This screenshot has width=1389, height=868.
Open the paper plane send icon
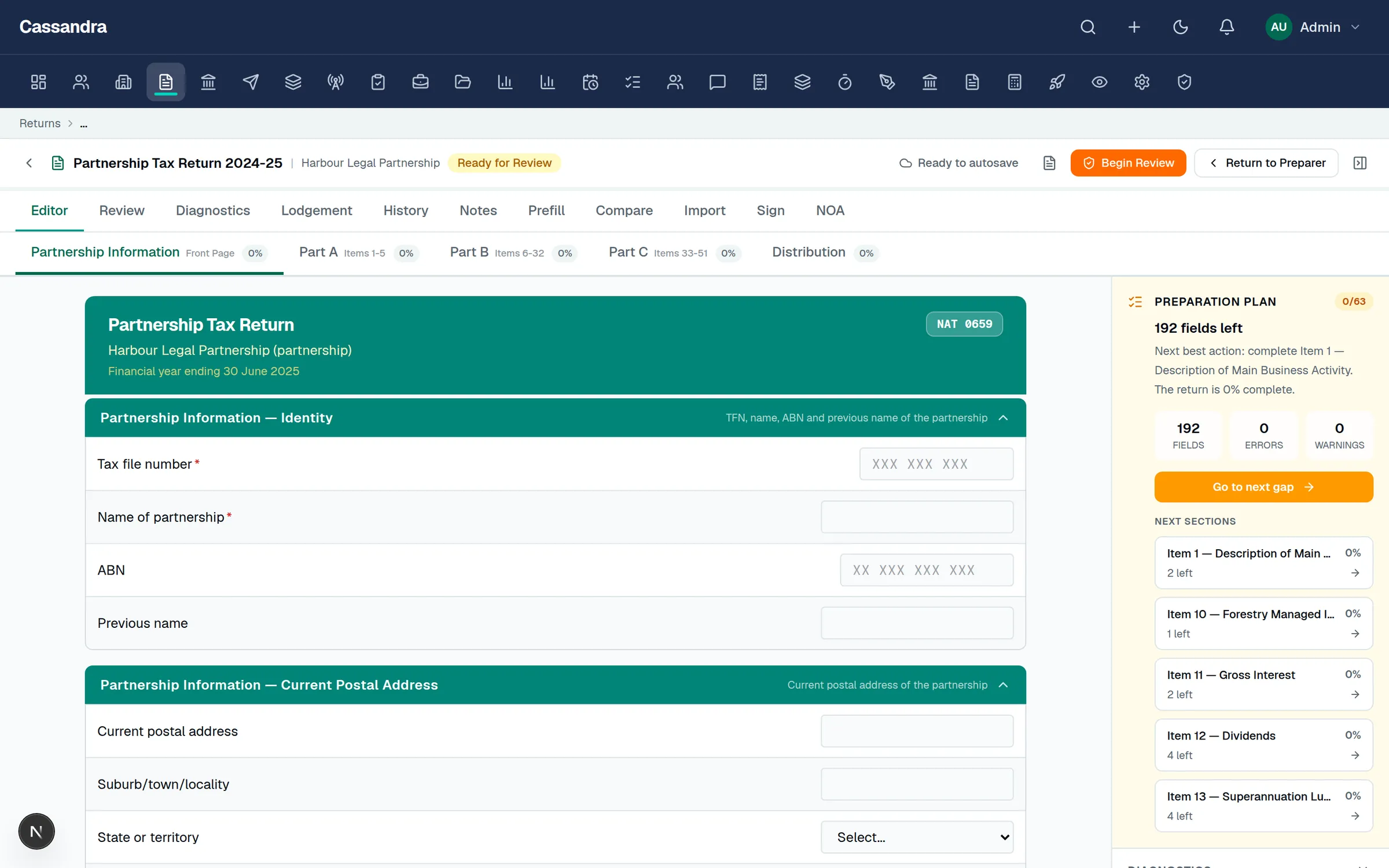(x=251, y=82)
